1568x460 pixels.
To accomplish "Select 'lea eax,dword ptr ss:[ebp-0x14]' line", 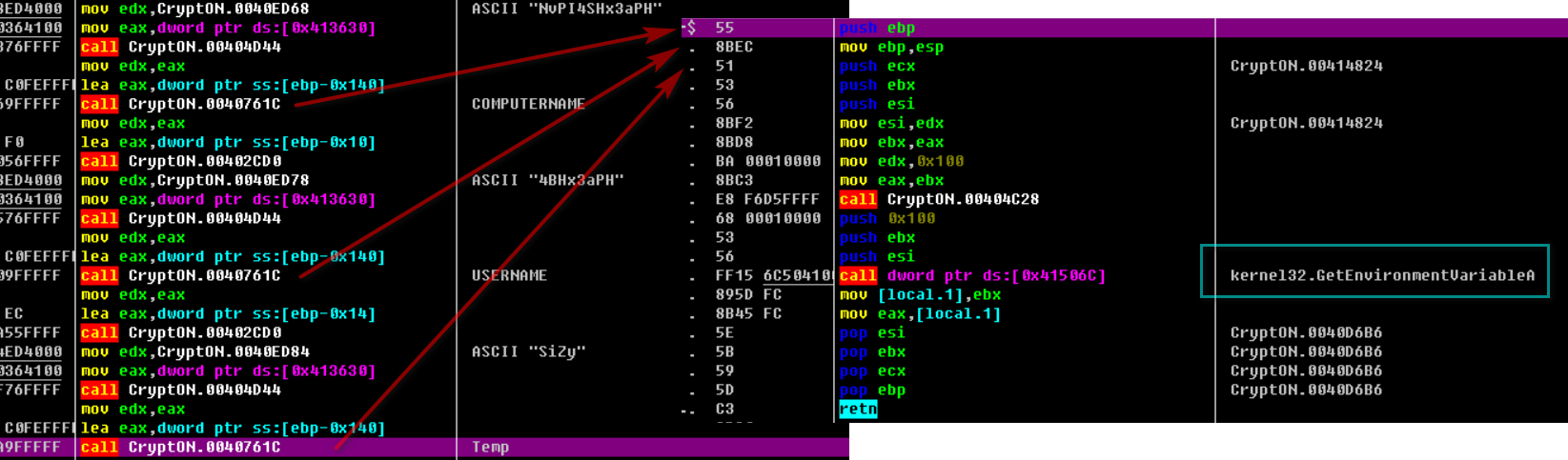I will pyautogui.click(x=228, y=313).
